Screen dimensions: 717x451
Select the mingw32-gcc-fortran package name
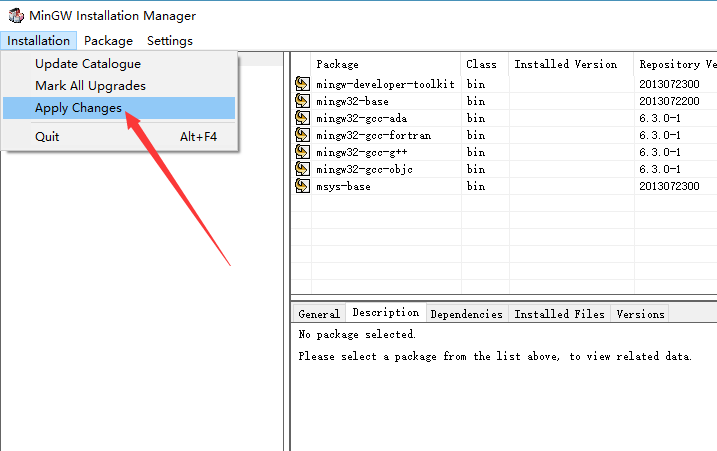click(x=373, y=135)
